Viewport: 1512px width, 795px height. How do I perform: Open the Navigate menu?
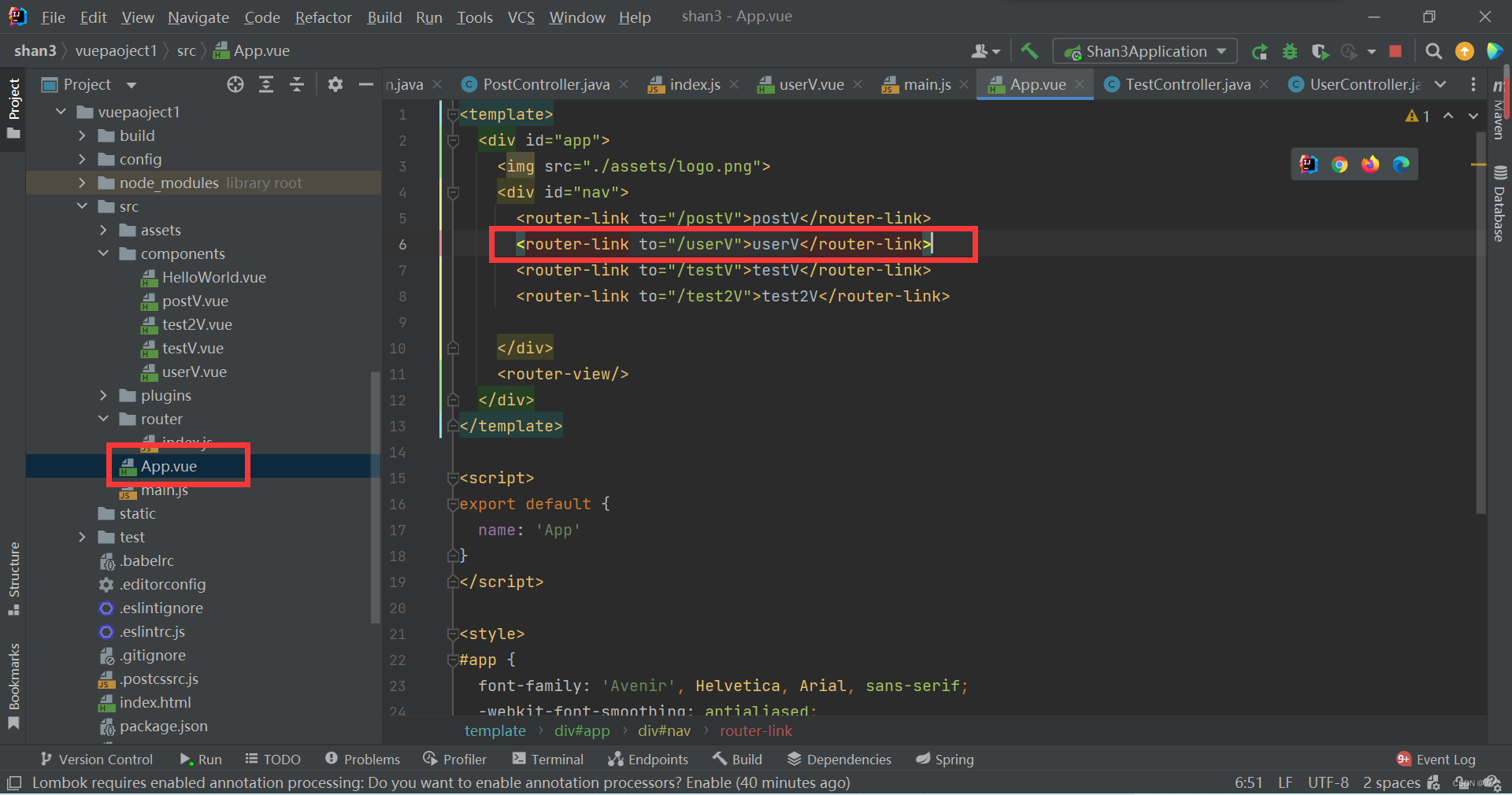[198, 17]
